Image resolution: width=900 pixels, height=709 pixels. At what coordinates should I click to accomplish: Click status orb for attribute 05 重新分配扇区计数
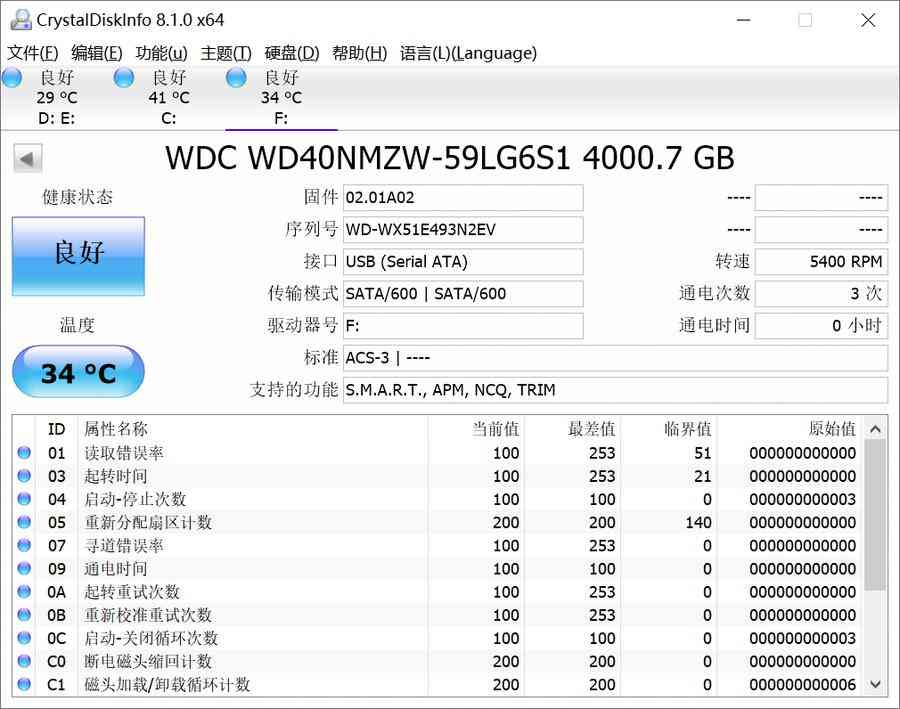(24, 522)
